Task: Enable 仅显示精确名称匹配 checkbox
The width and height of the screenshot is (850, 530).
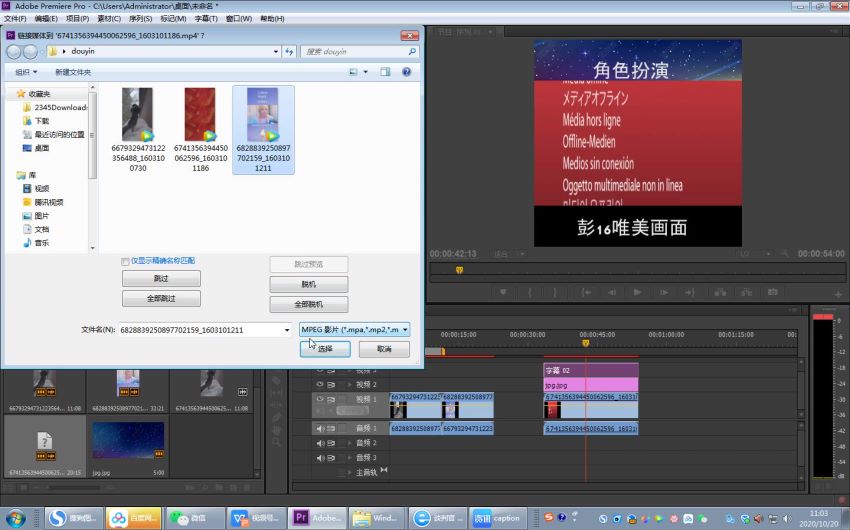Action: tap(125, 261)
